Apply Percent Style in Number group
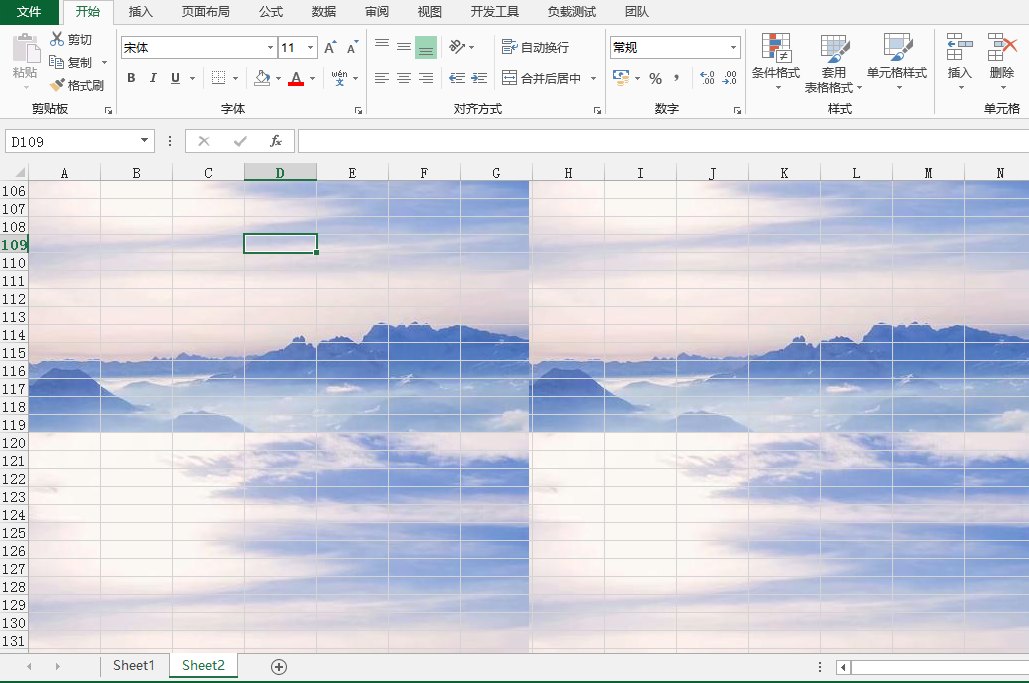 click(656, 77)
